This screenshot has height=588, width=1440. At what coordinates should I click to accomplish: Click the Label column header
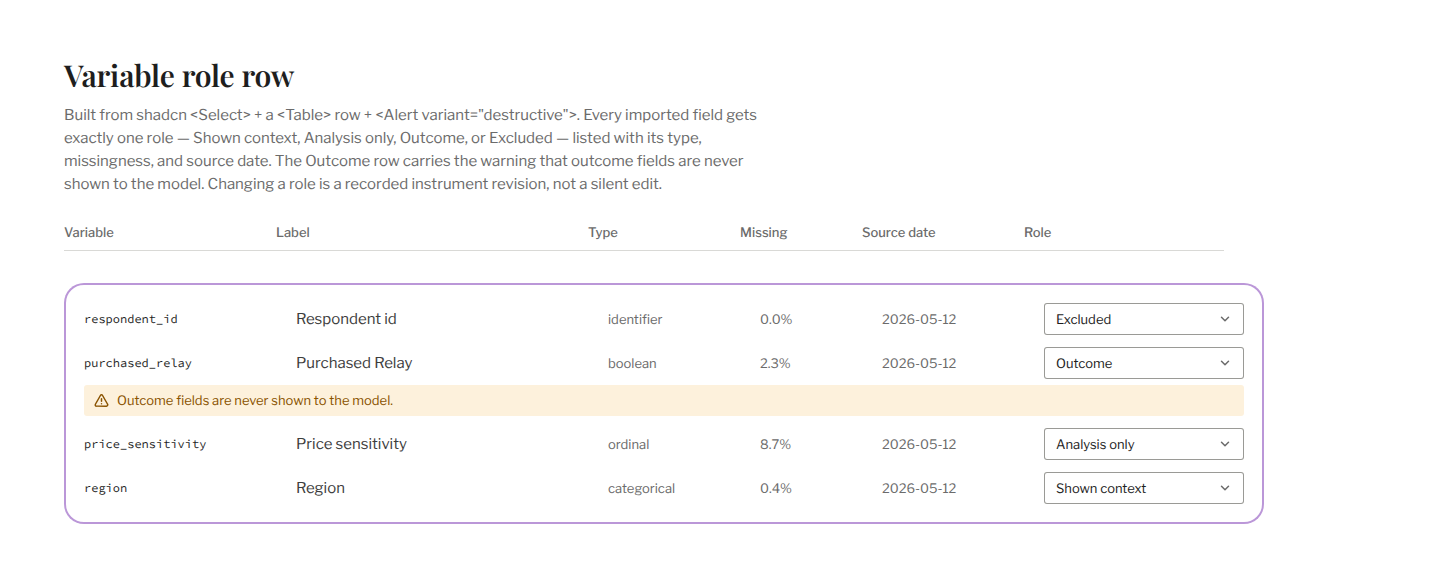click(293, 232)
